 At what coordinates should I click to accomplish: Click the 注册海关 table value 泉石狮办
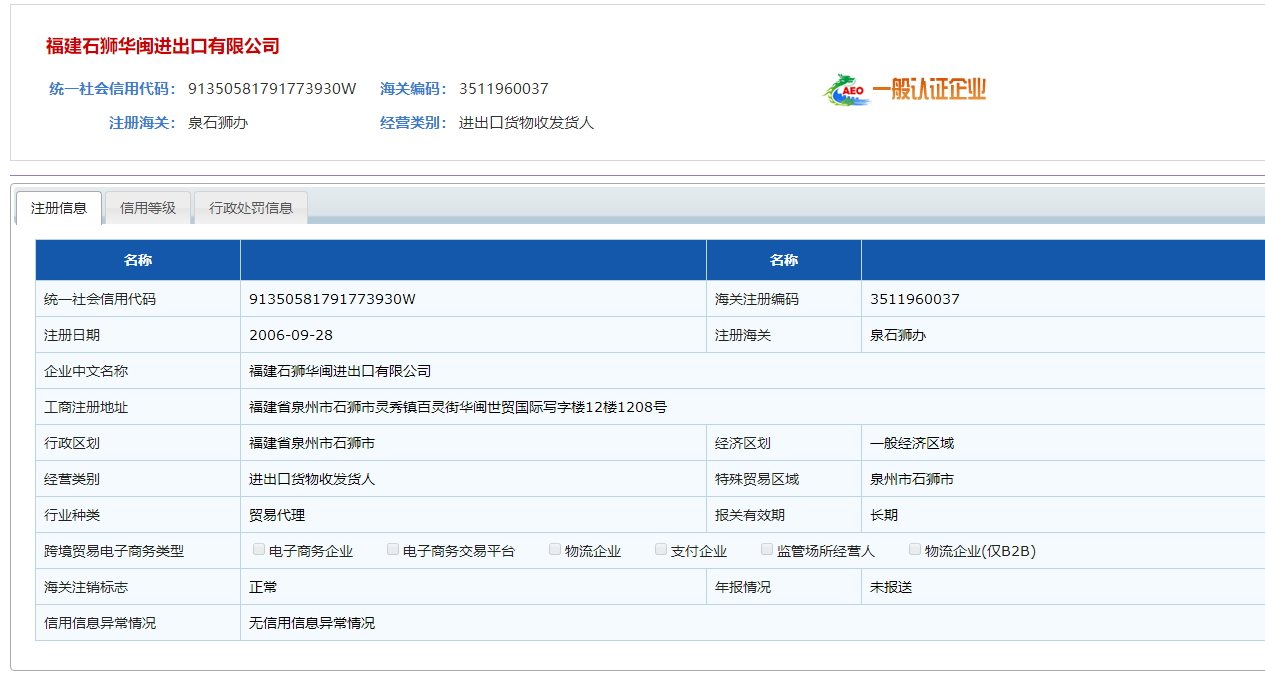click(898, 335)
